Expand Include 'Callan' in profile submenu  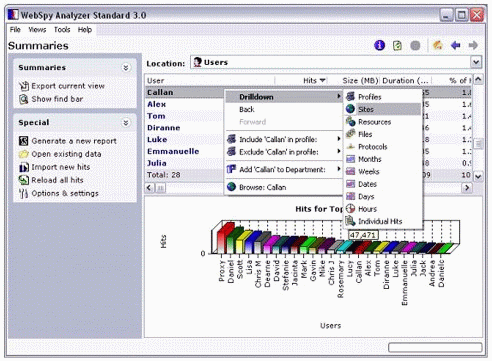pos(284,139)
